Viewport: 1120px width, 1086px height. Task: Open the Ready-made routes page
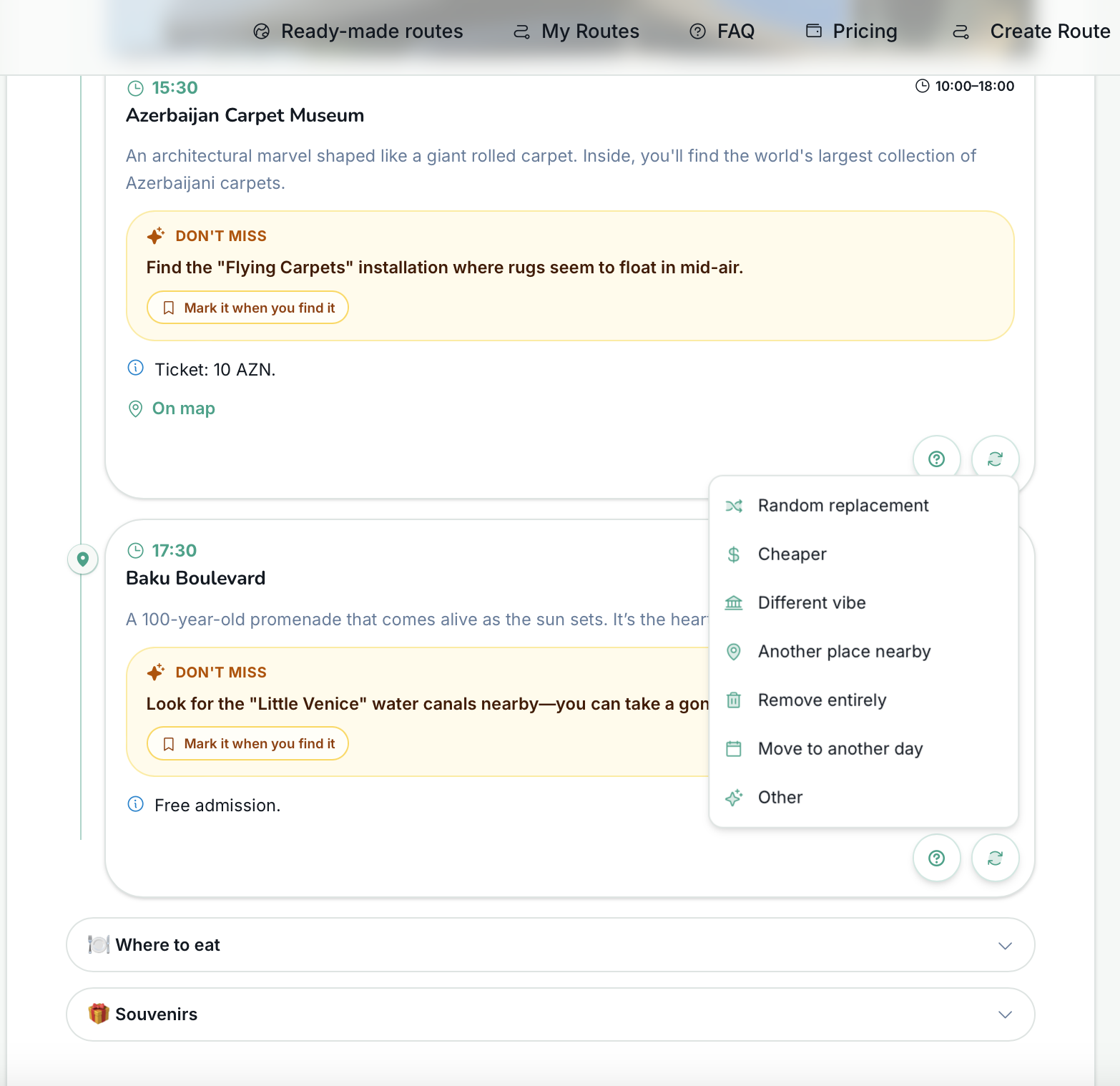358,31
